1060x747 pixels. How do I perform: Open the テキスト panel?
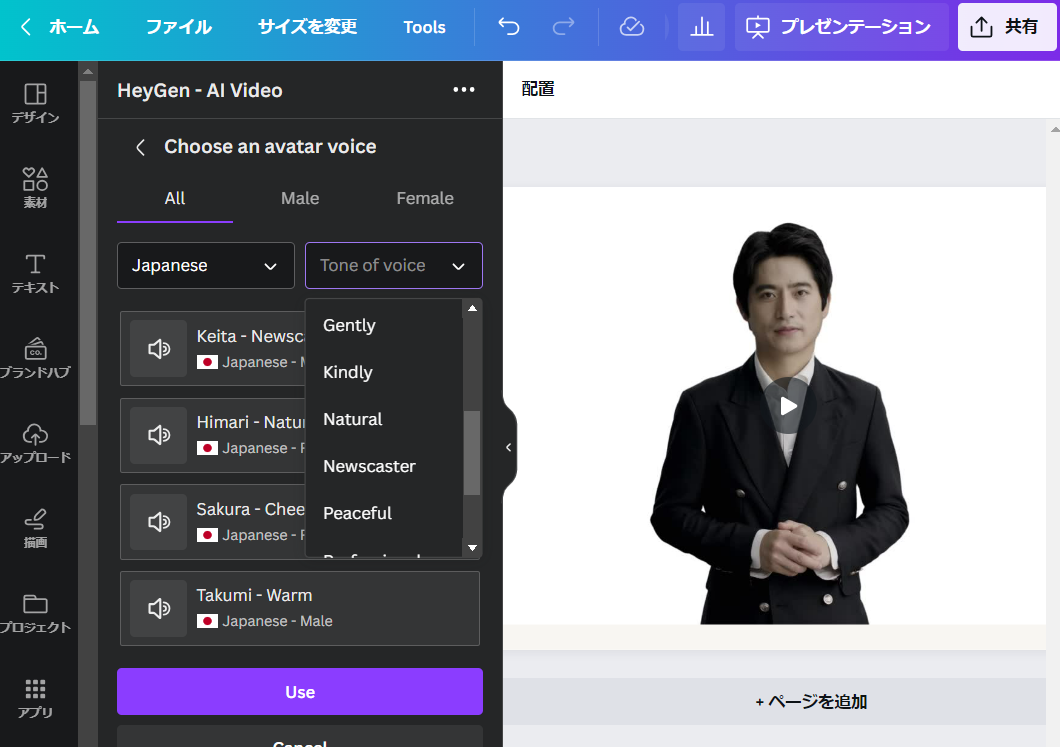pos(35,273)
